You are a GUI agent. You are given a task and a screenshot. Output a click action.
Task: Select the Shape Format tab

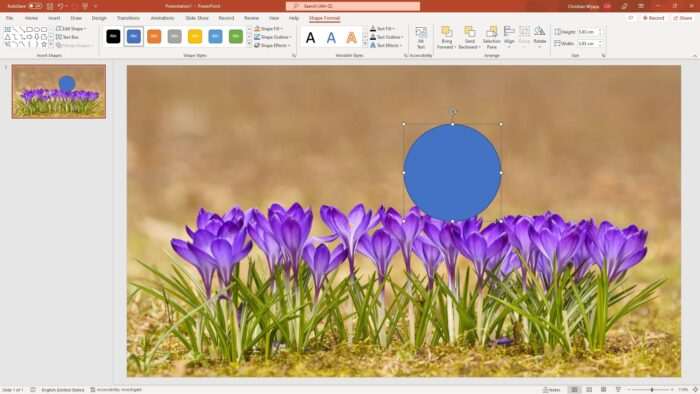pyautogui.click(x=325, y=18)
